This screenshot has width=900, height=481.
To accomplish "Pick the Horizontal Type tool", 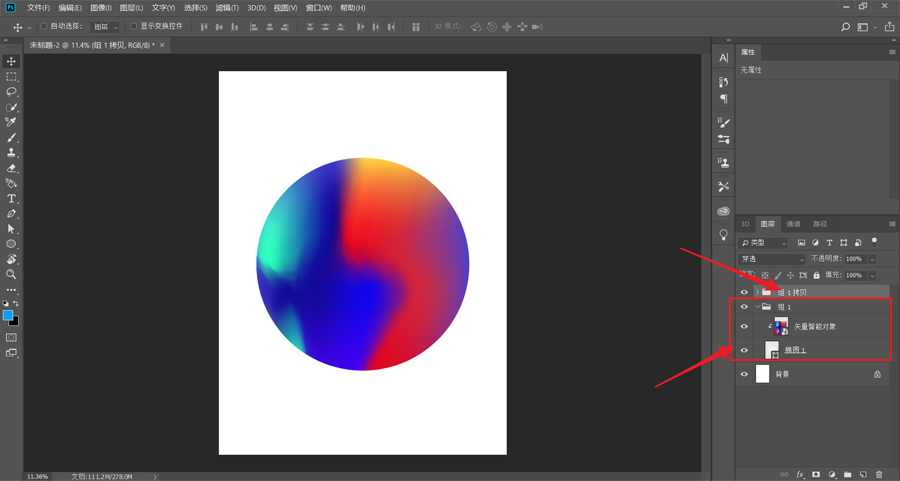I will 12,199.
